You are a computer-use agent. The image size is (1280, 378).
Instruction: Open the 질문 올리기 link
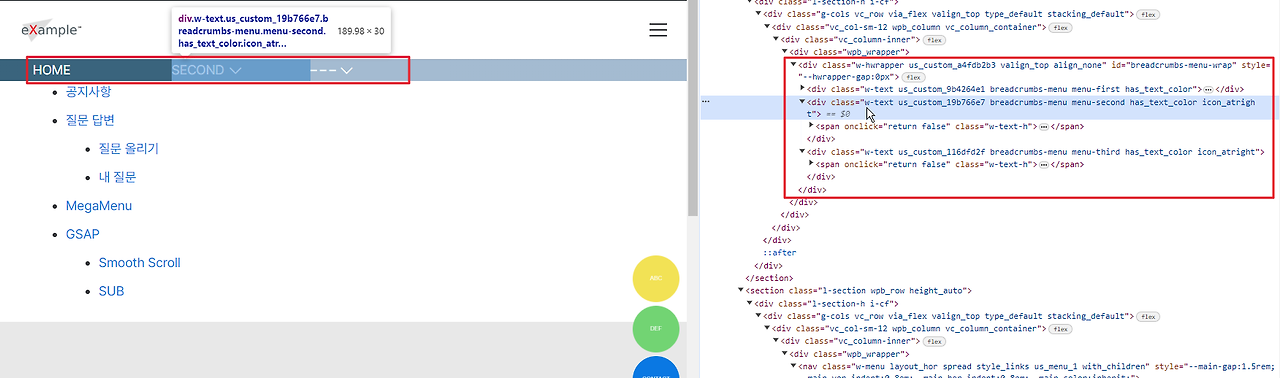click(128, 149)
